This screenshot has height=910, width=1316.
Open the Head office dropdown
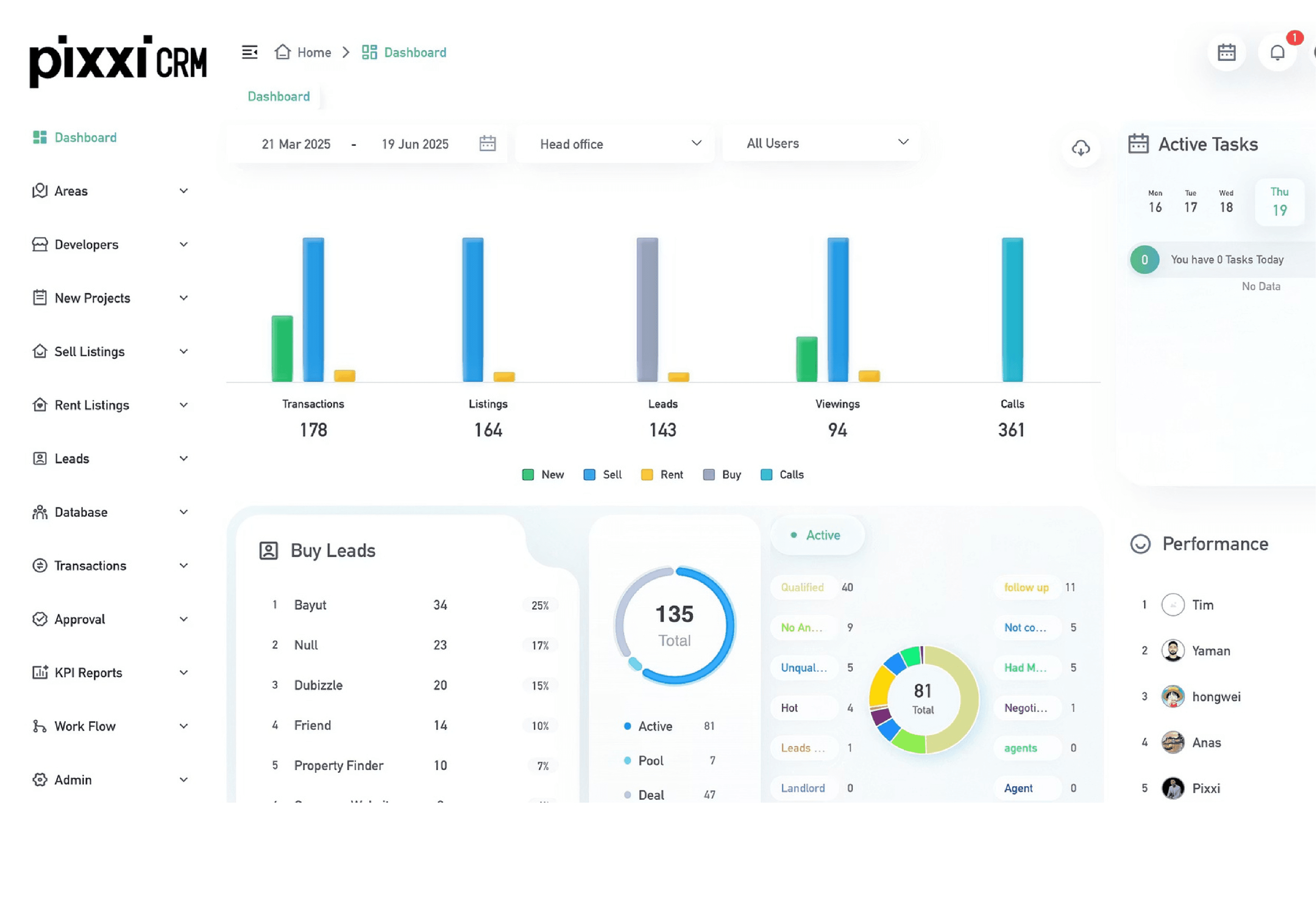pos(615,144)
